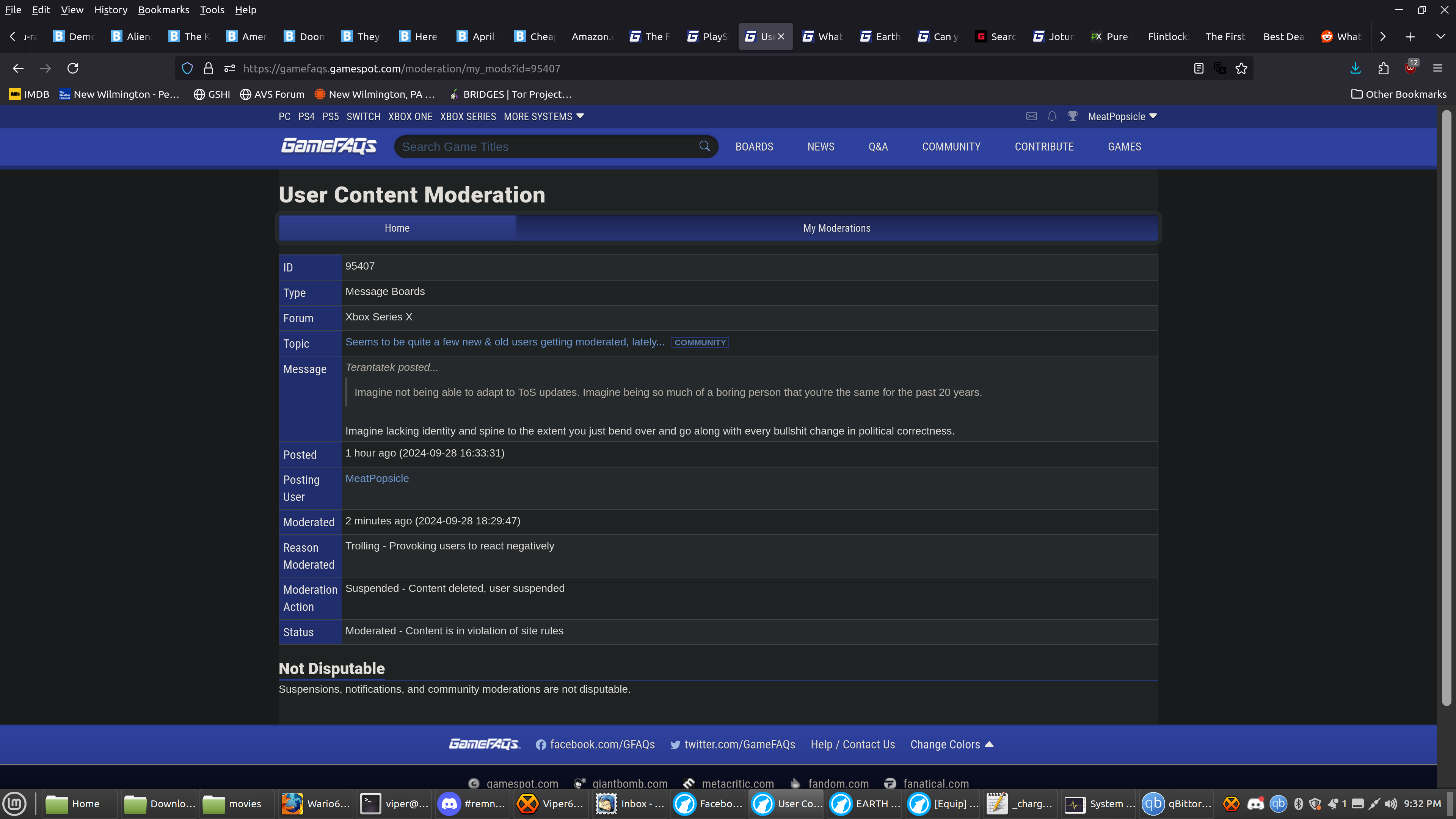Switch to My Moderations tab
Screen dimensions: 1456x819
[x=836, y=228]
